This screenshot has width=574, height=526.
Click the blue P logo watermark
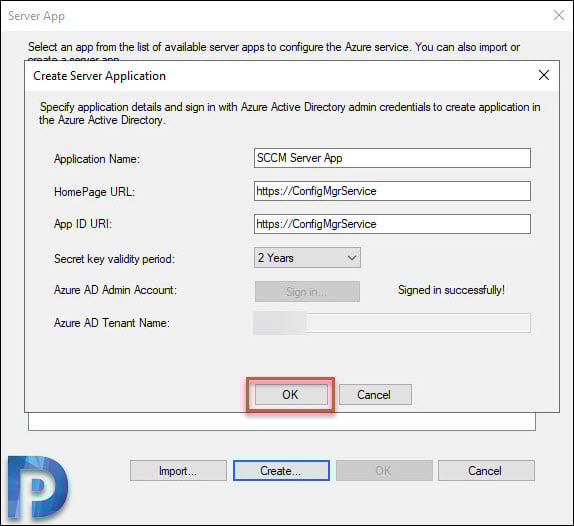(37, 487)
